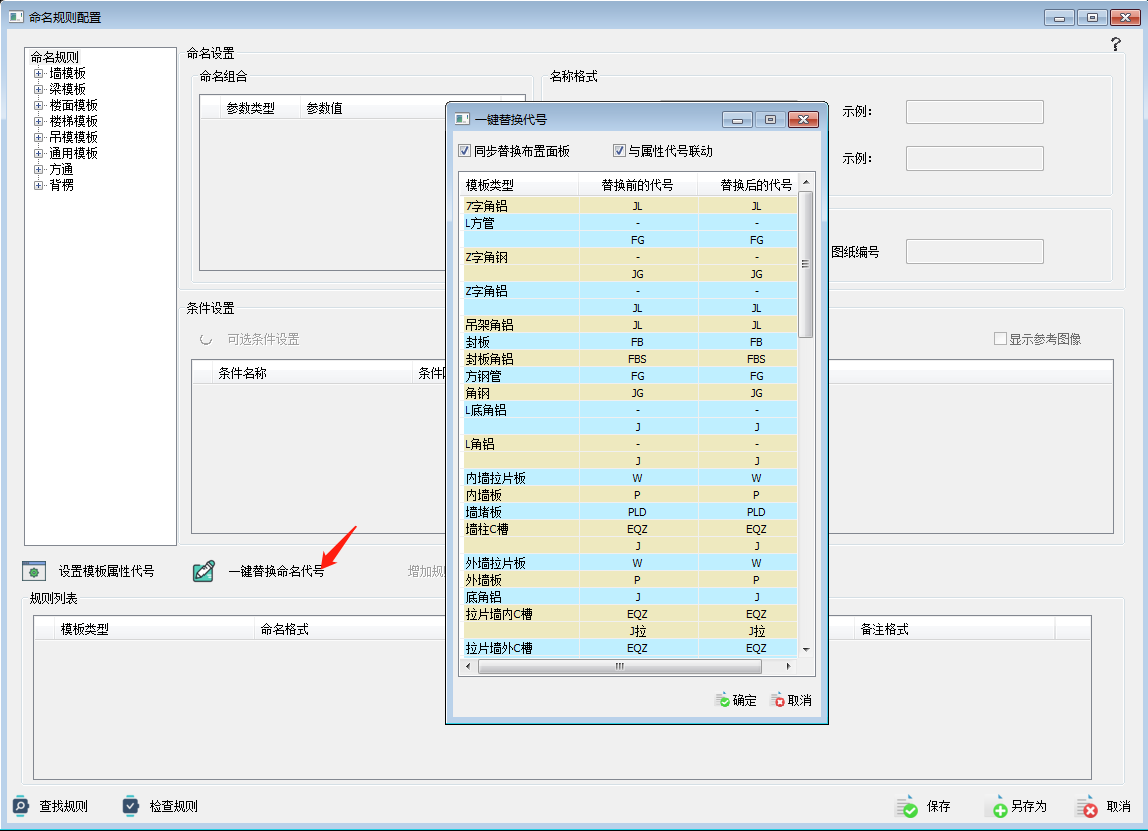Click the bottom-right 取消 cancel icon

click(1086, 806)
